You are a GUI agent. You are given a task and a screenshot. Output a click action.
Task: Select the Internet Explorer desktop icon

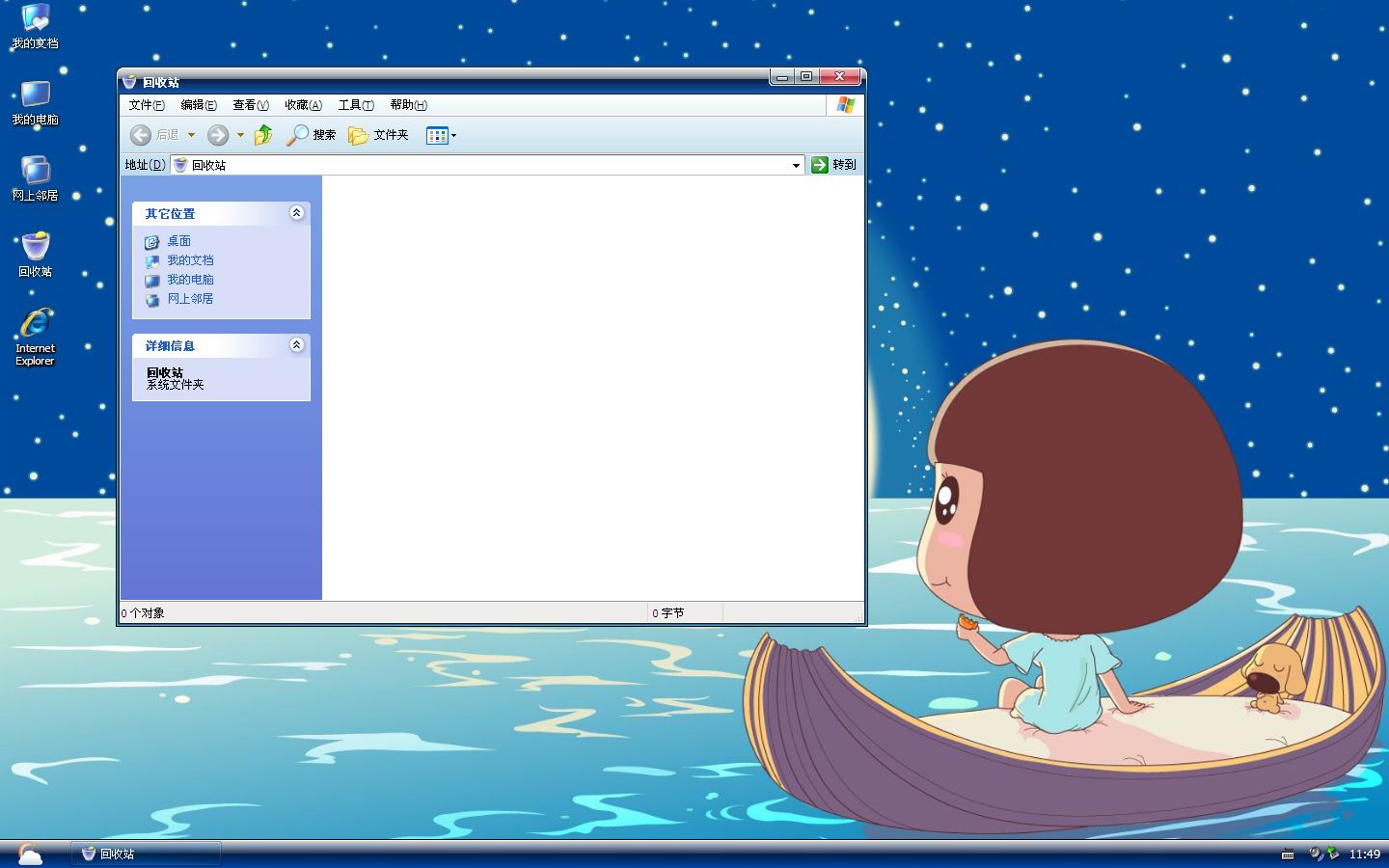point(35,337)
